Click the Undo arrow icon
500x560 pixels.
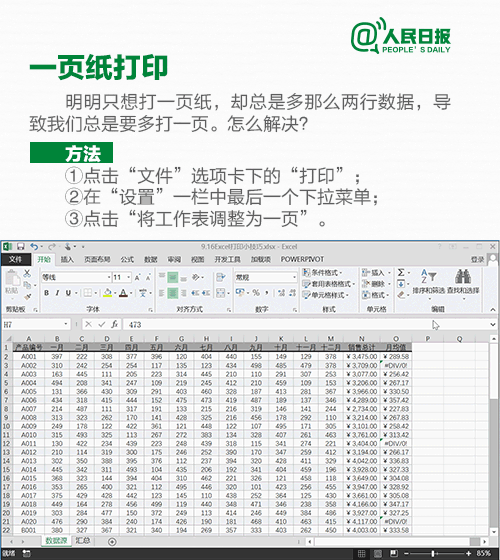34,247
